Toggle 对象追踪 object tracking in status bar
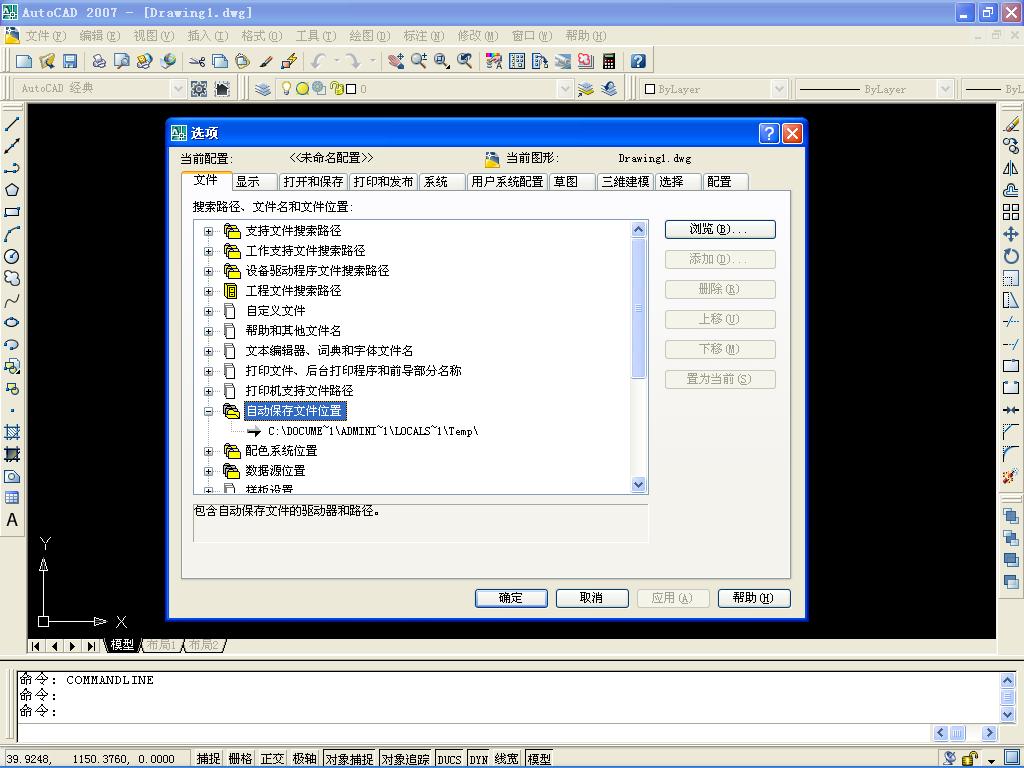This screenshot has width=1024, height=768. [406, 758]
